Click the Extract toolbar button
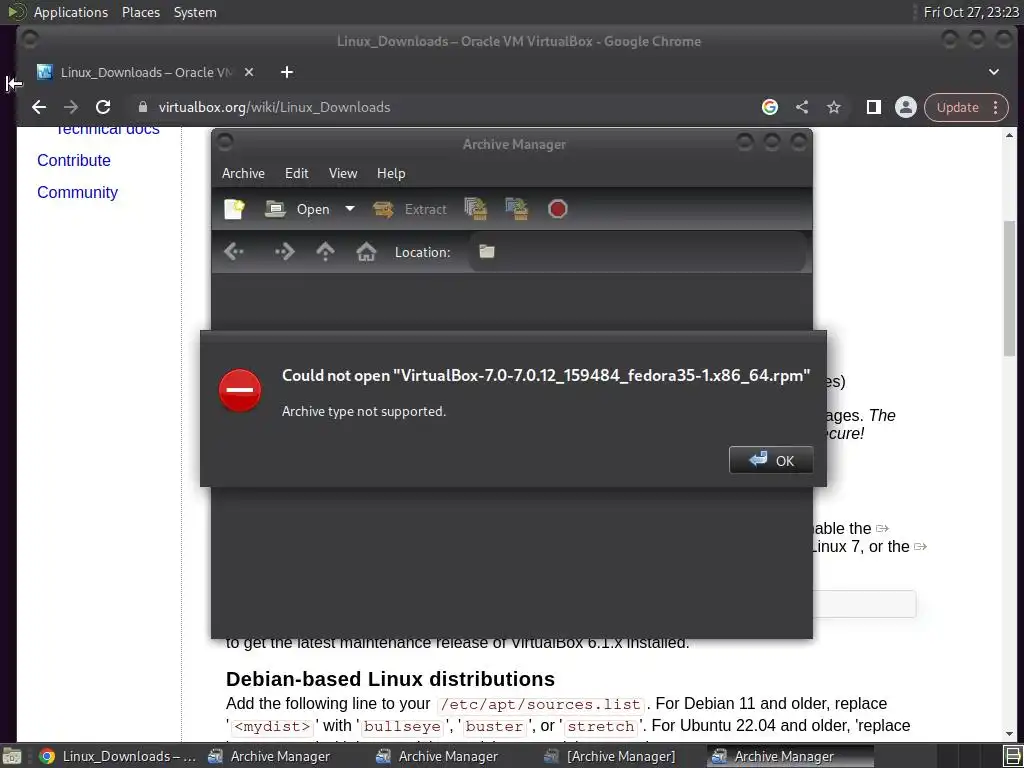 click(410, 209)
